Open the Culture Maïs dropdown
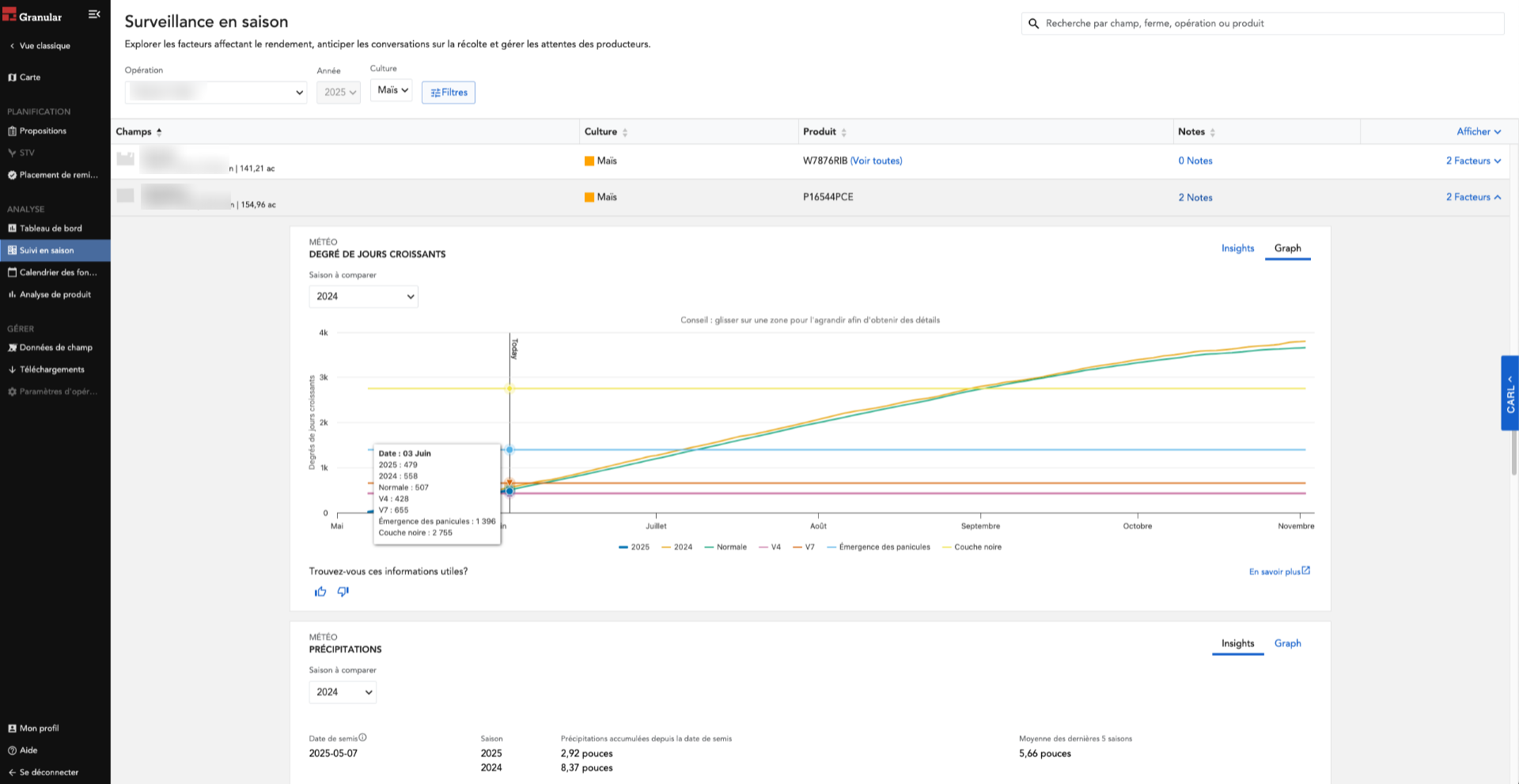 pos(392,90)
